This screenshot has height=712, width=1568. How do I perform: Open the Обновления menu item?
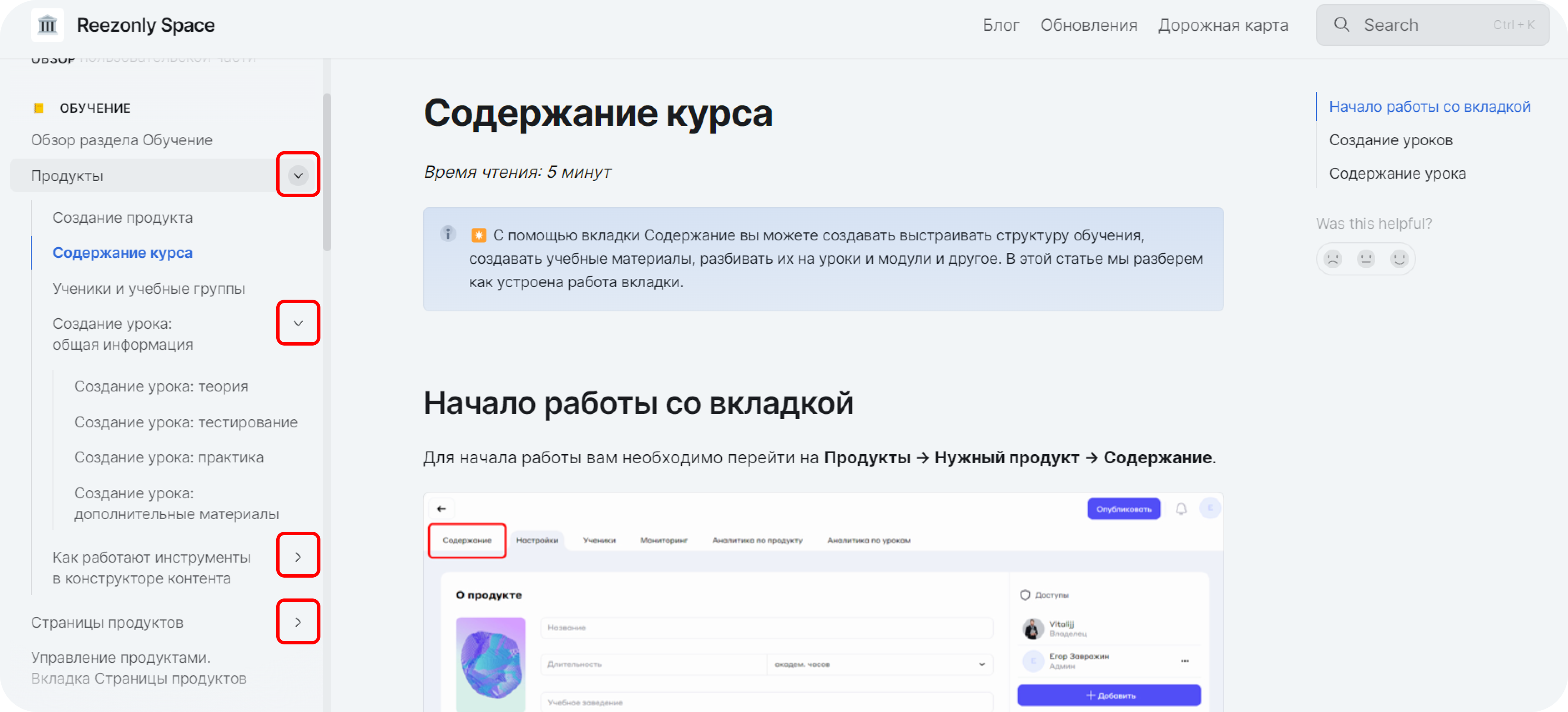[x=1088, y=25]
